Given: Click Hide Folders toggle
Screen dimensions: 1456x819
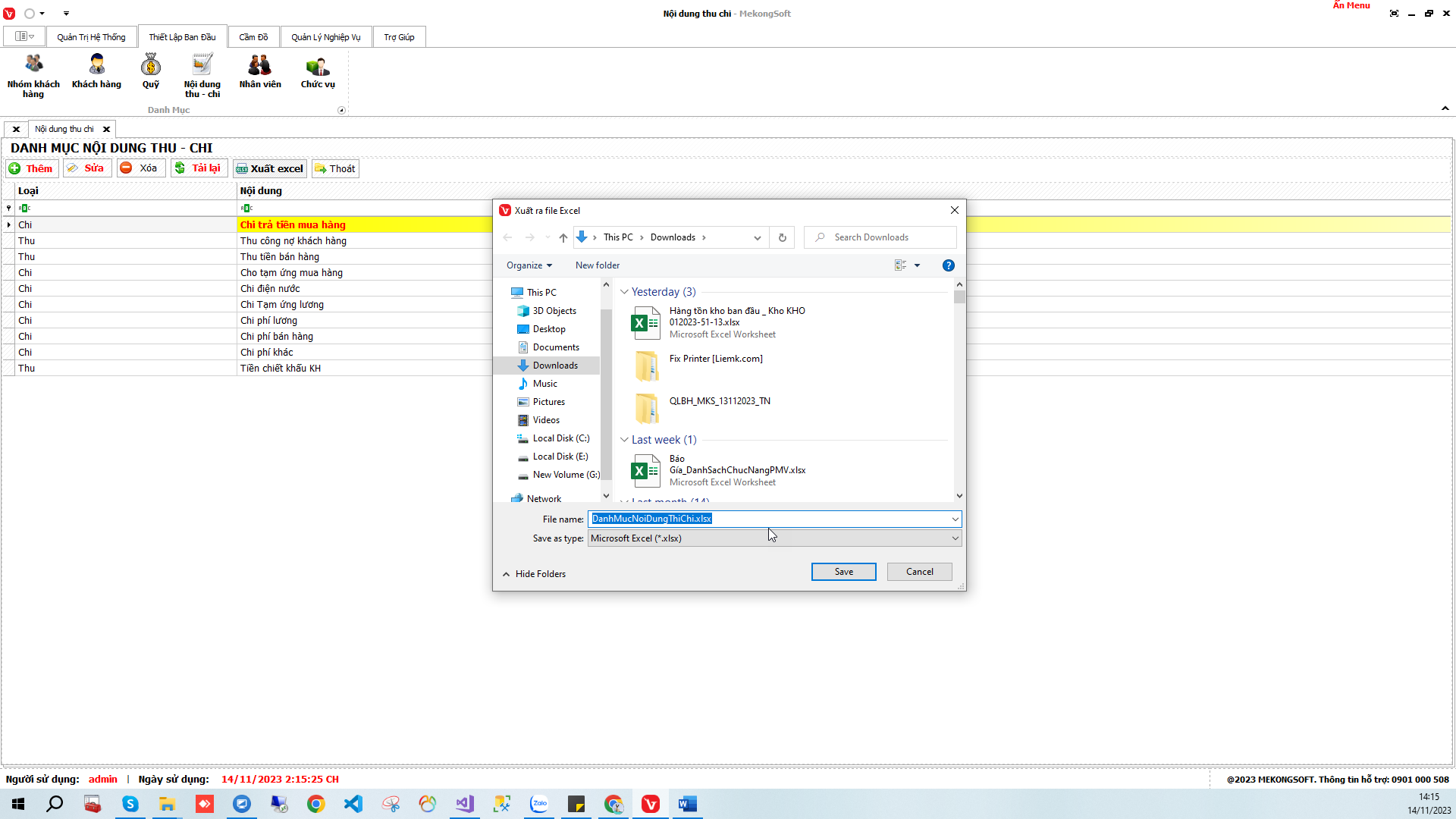Looking at the screenshot, I should coord(535,574).
